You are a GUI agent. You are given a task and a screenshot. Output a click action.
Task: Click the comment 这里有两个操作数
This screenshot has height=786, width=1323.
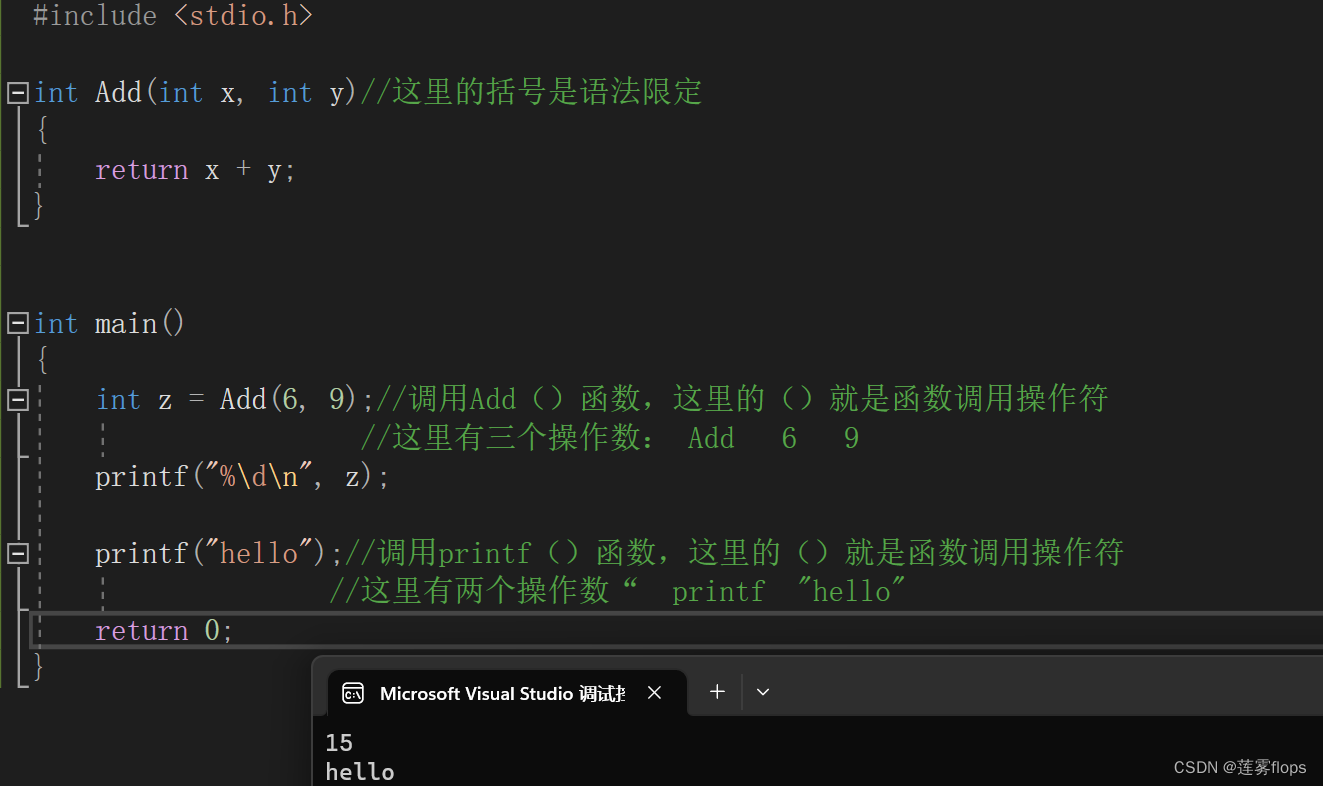[x=618, y=592]
